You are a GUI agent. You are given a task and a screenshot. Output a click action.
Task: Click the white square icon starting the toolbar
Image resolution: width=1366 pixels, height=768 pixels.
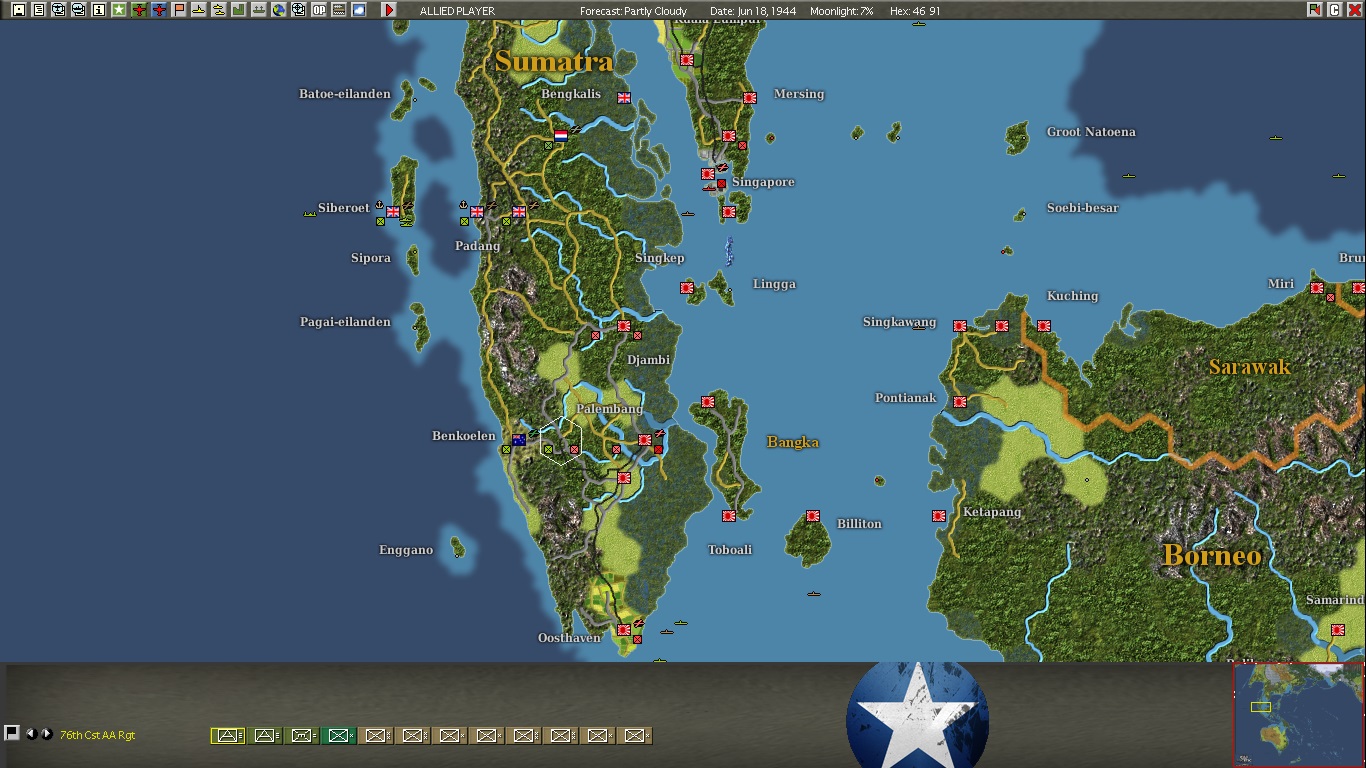[19, 10]
